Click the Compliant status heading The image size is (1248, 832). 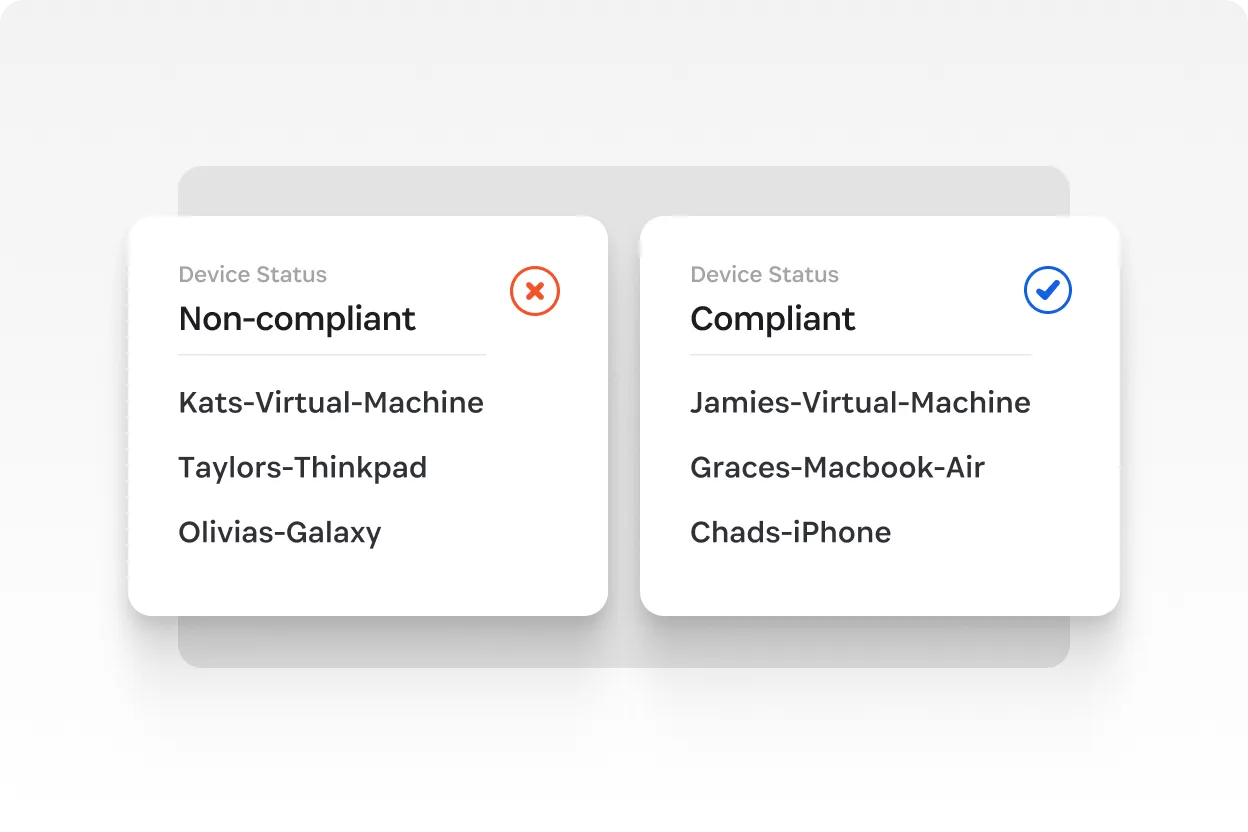[x=772, y=319]
